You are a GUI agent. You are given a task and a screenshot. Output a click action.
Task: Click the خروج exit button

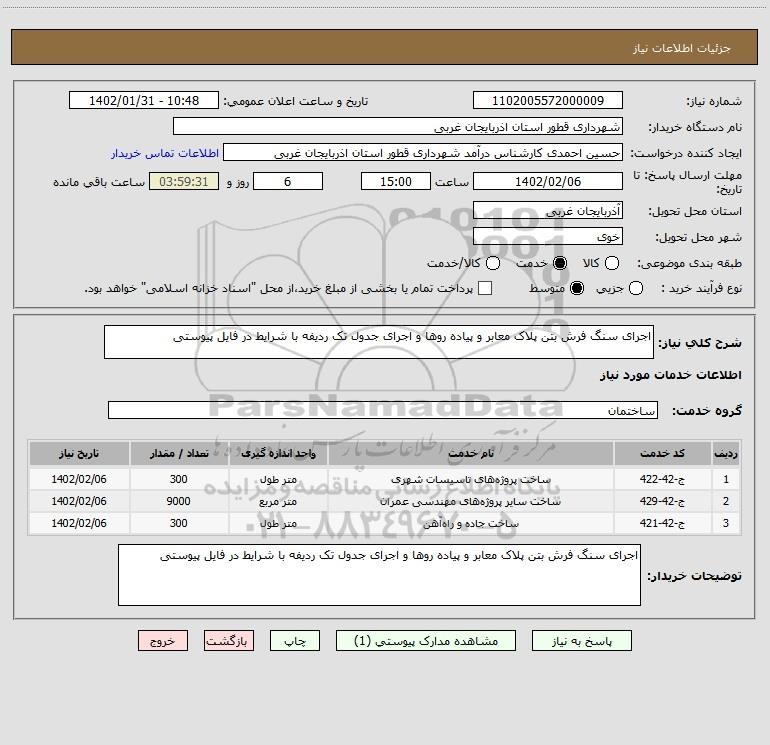coord(163,641)
